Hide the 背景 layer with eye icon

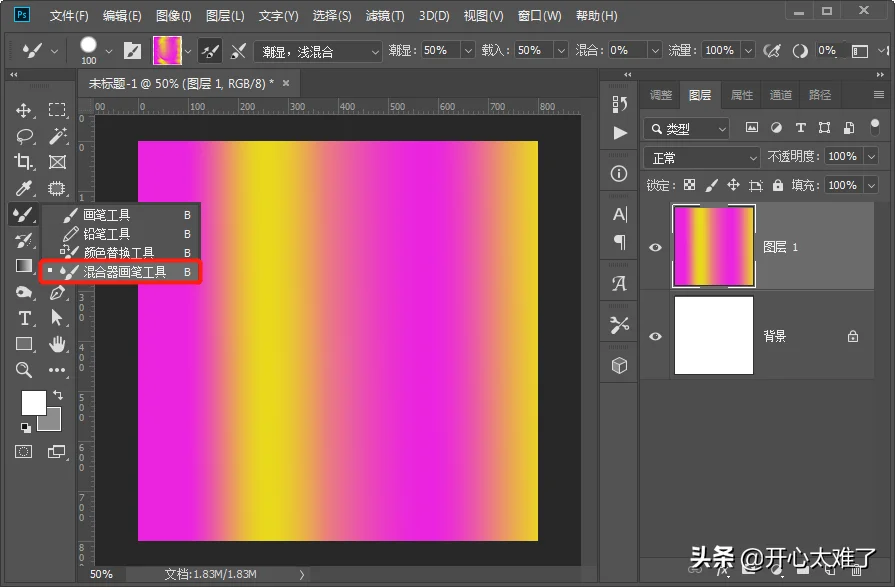click(655, 336)
